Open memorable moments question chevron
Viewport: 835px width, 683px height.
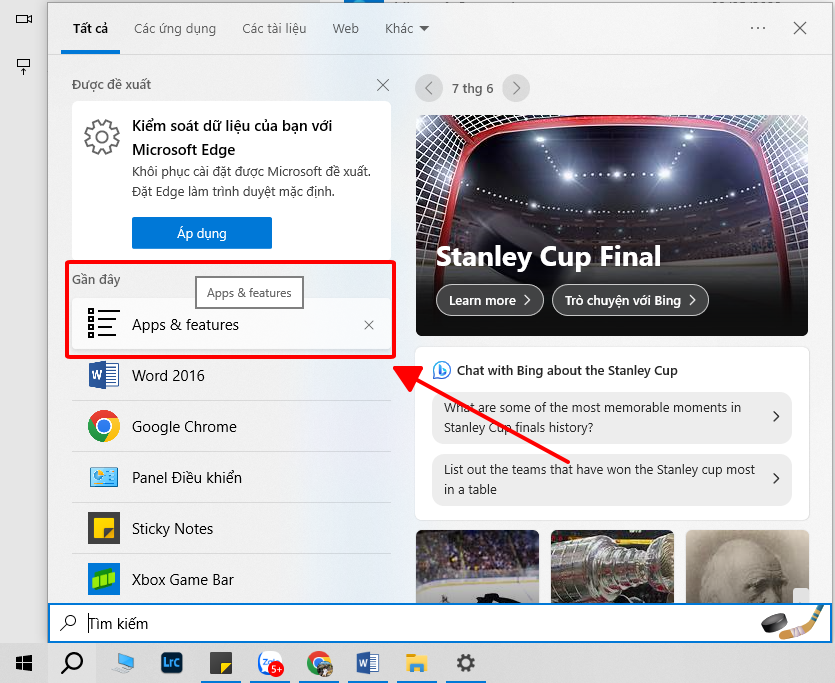coord(776,416)
